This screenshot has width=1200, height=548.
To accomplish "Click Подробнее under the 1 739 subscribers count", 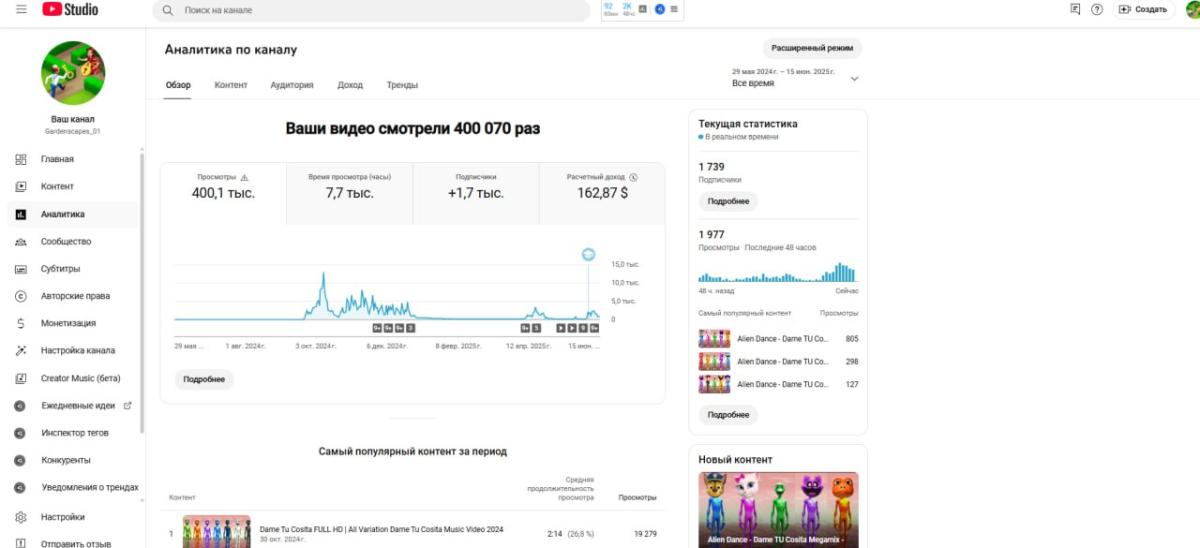I will [728, 201].
